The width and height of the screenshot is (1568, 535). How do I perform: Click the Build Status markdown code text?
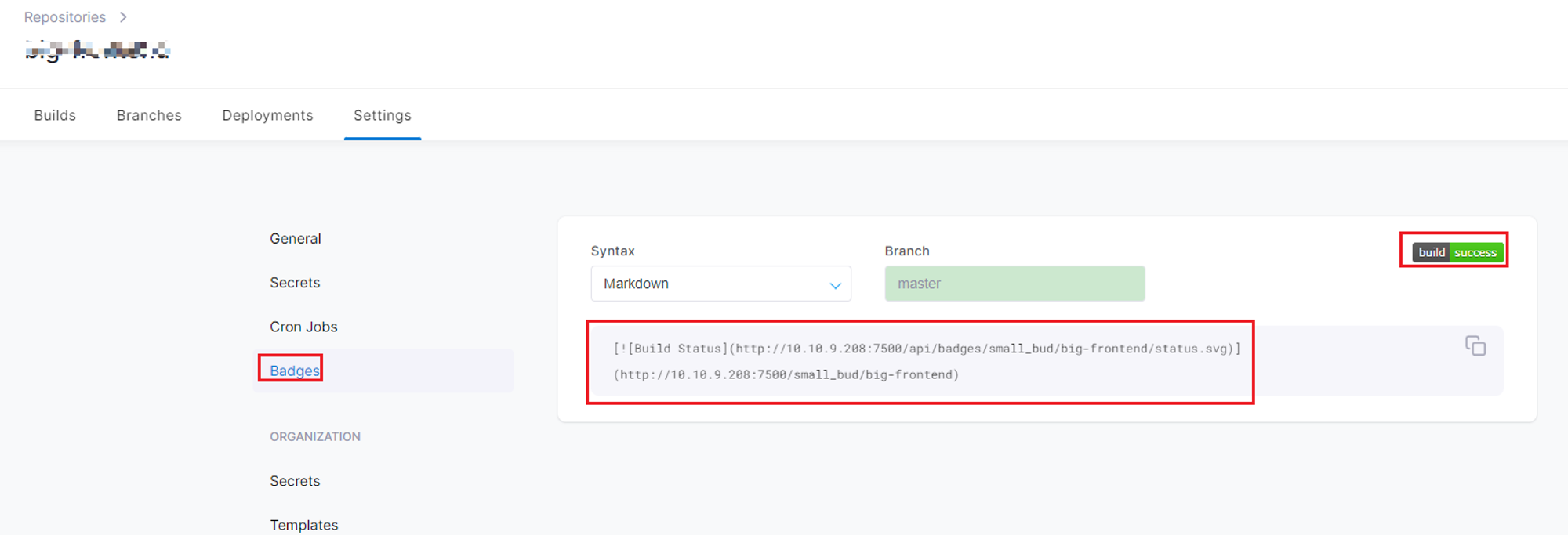click(x=927, y=361)
